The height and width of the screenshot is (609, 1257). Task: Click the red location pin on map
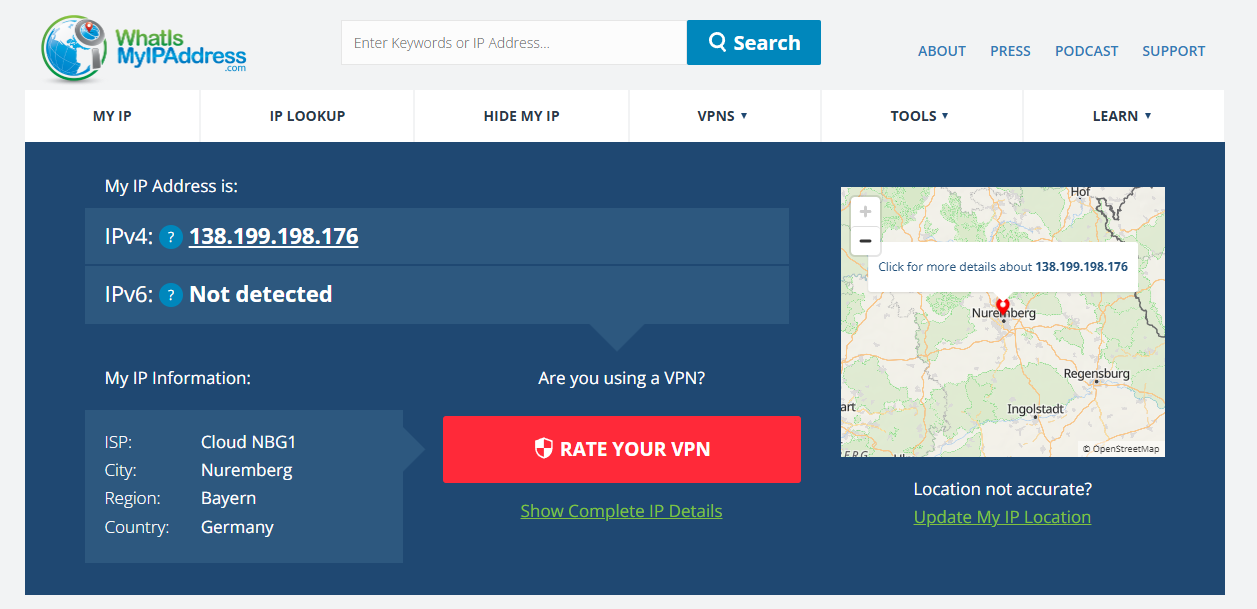click(1003, 306)
